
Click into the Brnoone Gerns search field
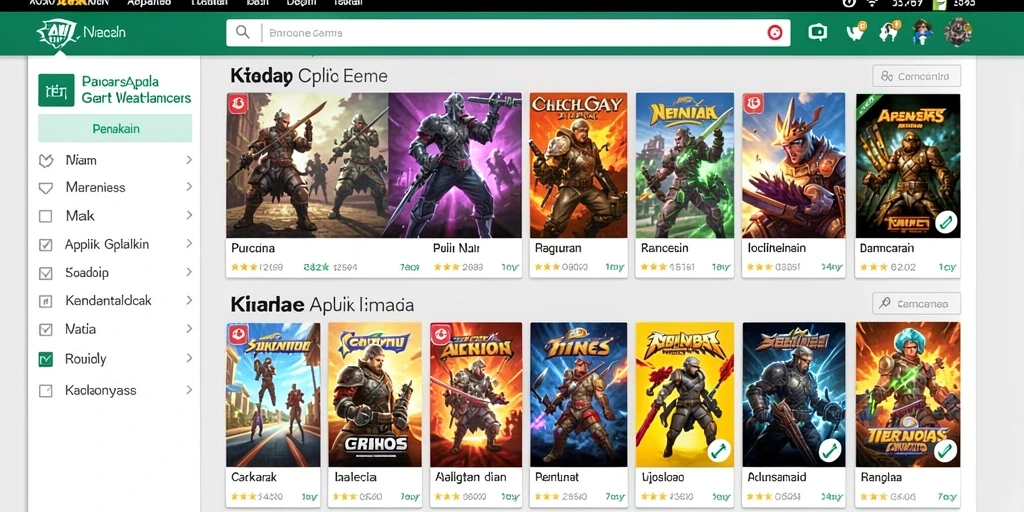[508, 33]
